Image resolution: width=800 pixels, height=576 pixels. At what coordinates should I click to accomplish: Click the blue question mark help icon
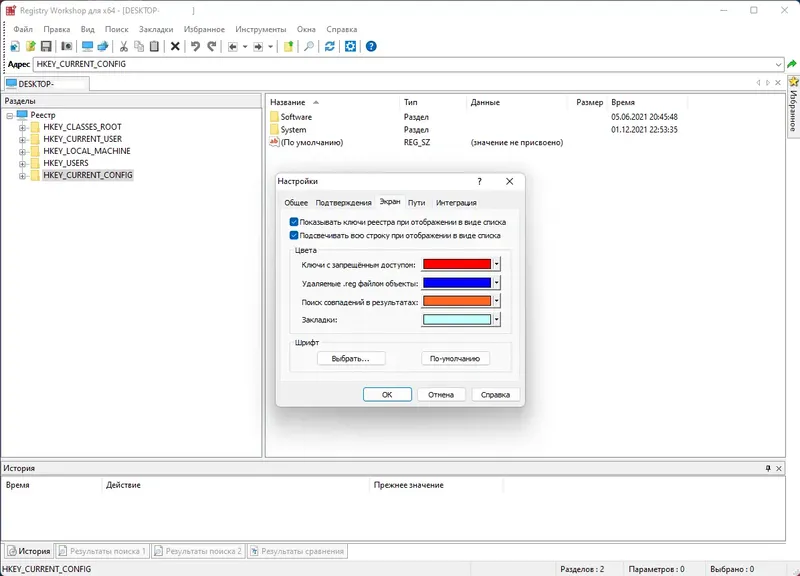(371, 46)
